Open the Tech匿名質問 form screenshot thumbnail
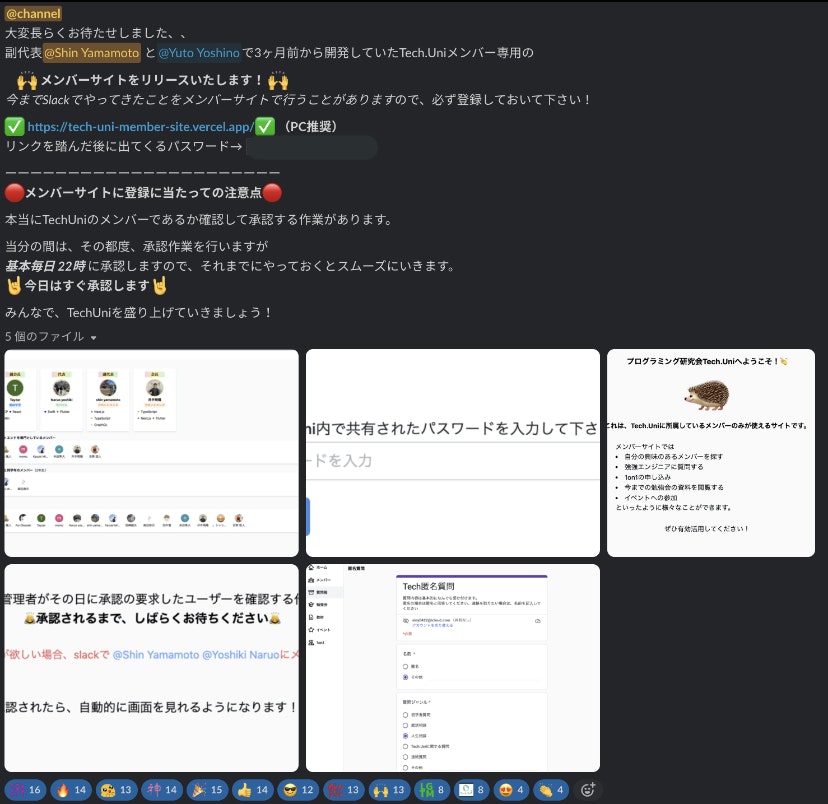Screen dimensions: 828x804 pyautogui.click(x=453, y=668)
